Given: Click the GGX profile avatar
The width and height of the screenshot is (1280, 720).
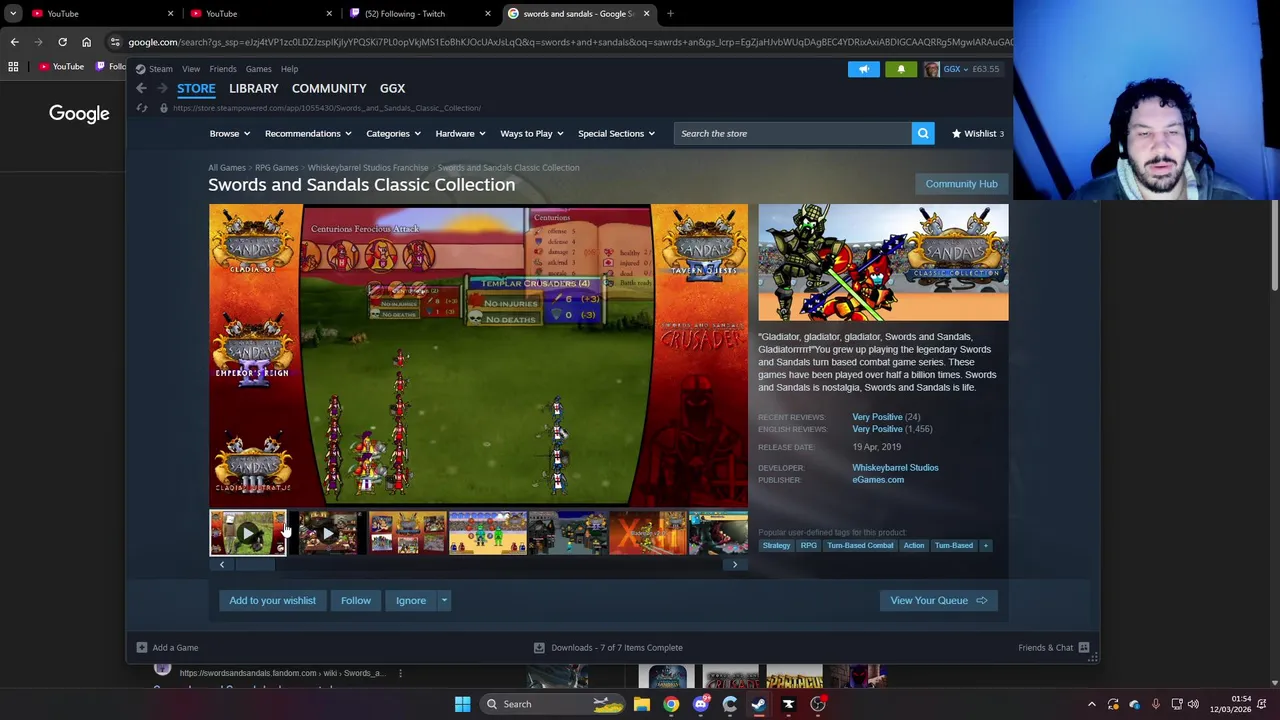Looking at the screenshot, I should 931,69.
